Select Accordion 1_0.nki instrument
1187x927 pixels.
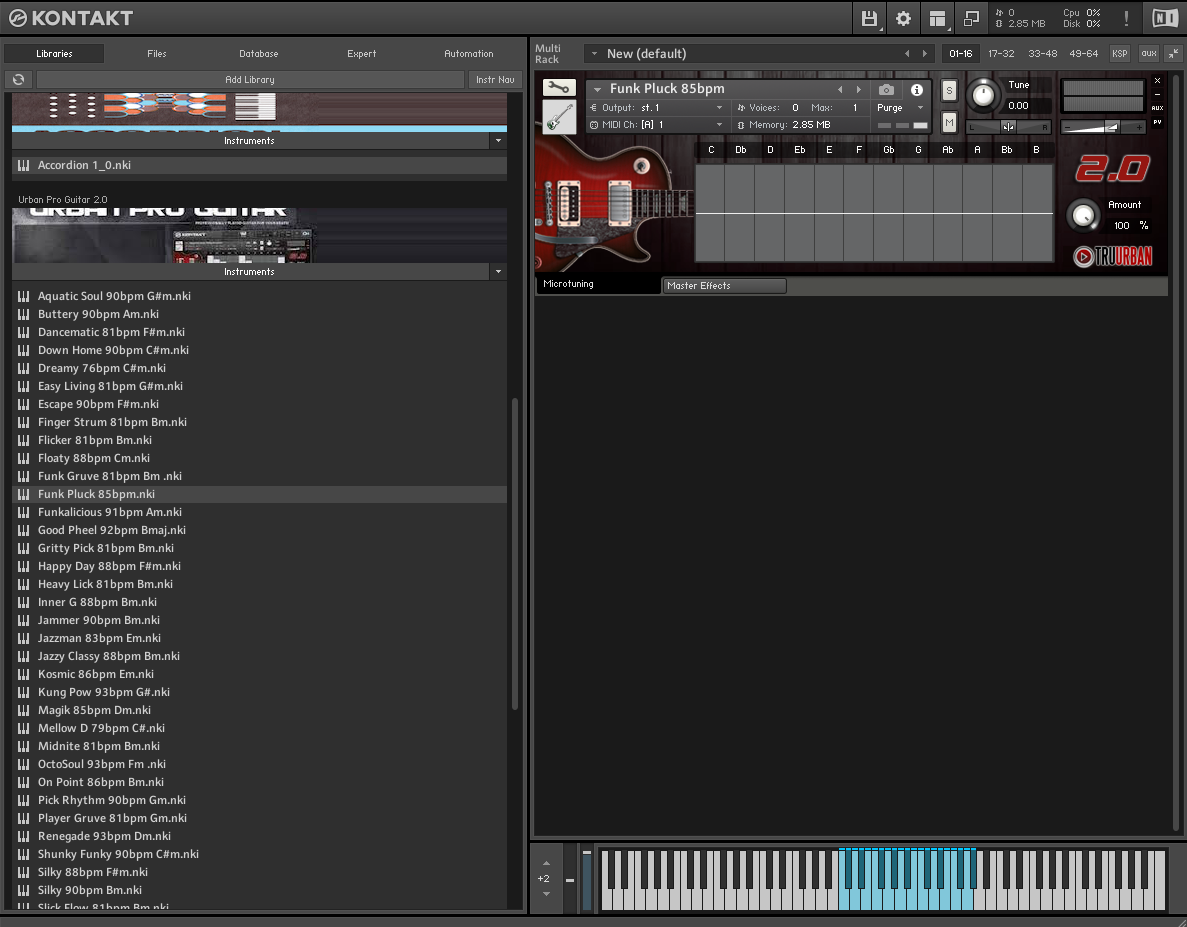tap(260, 165)
